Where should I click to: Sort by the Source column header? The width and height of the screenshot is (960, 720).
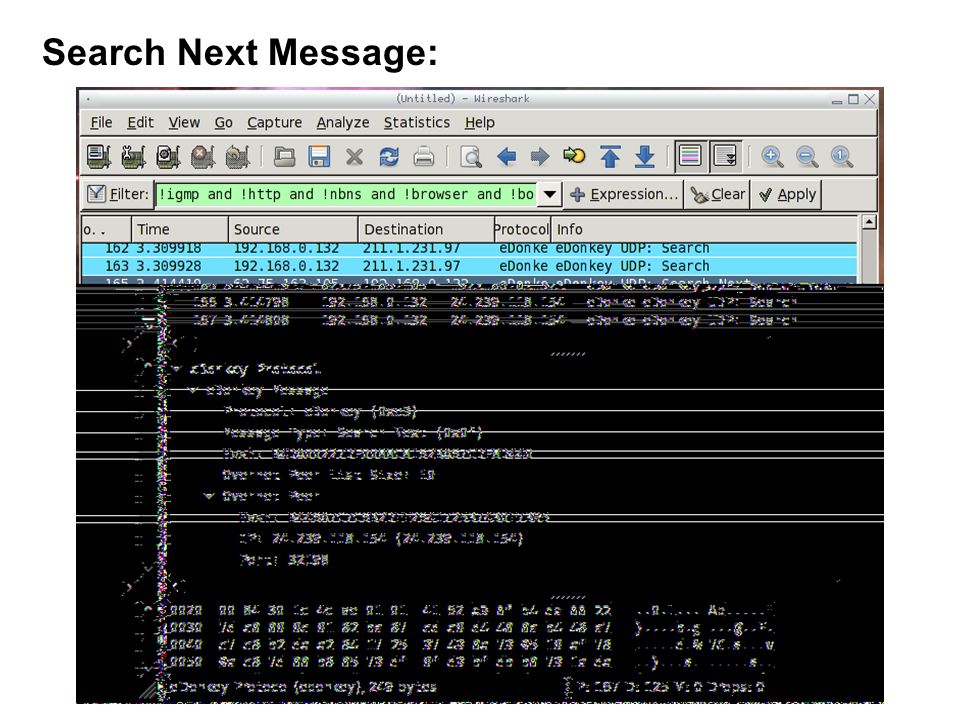pyautogui.click(x=293, y=229)
